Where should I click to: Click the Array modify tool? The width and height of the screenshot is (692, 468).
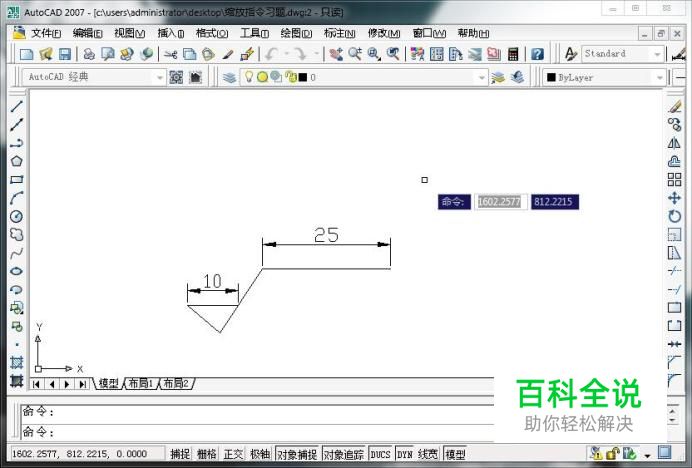(674, 180)
